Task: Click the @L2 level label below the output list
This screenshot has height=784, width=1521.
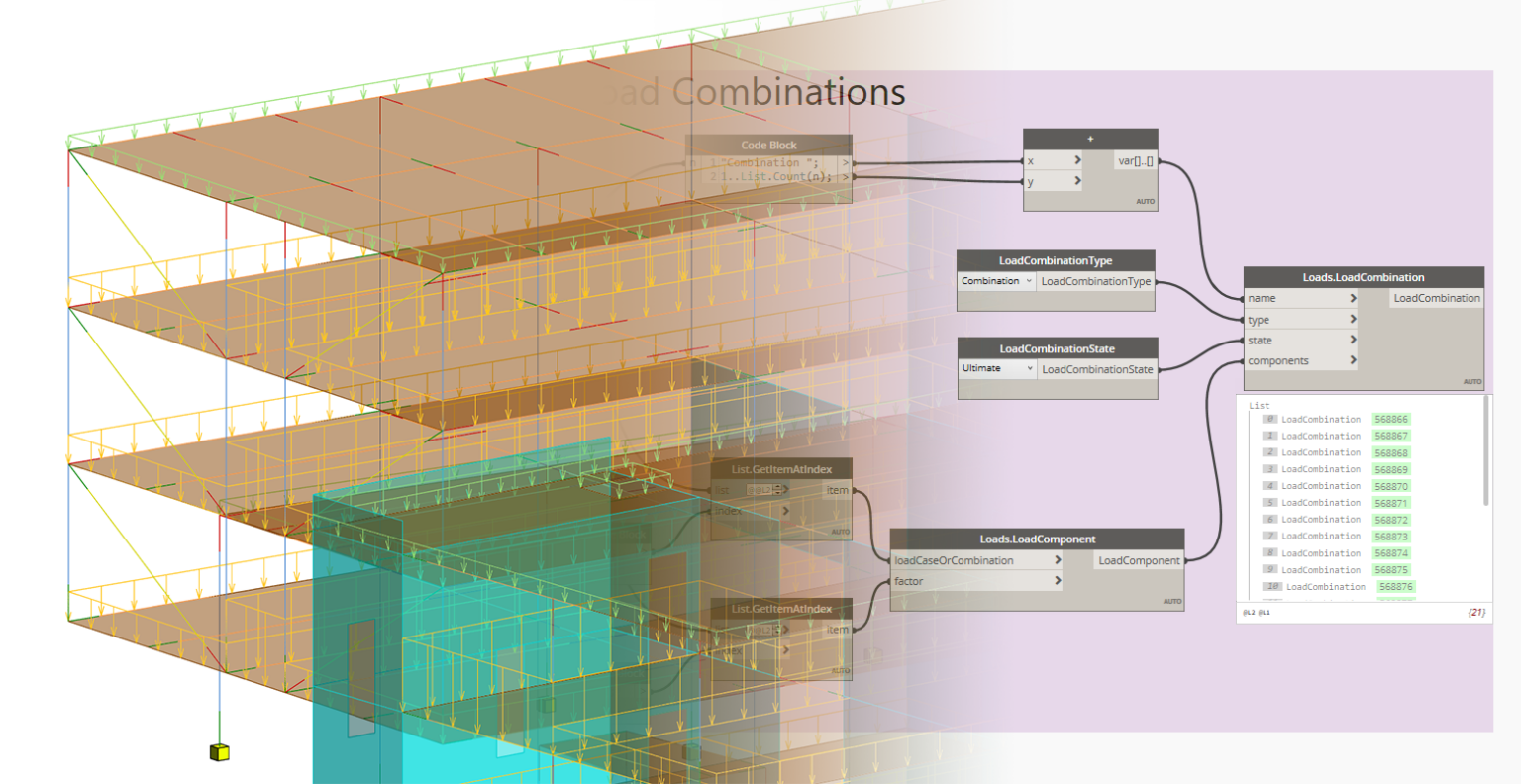Action: click(x=1249, y=613)
